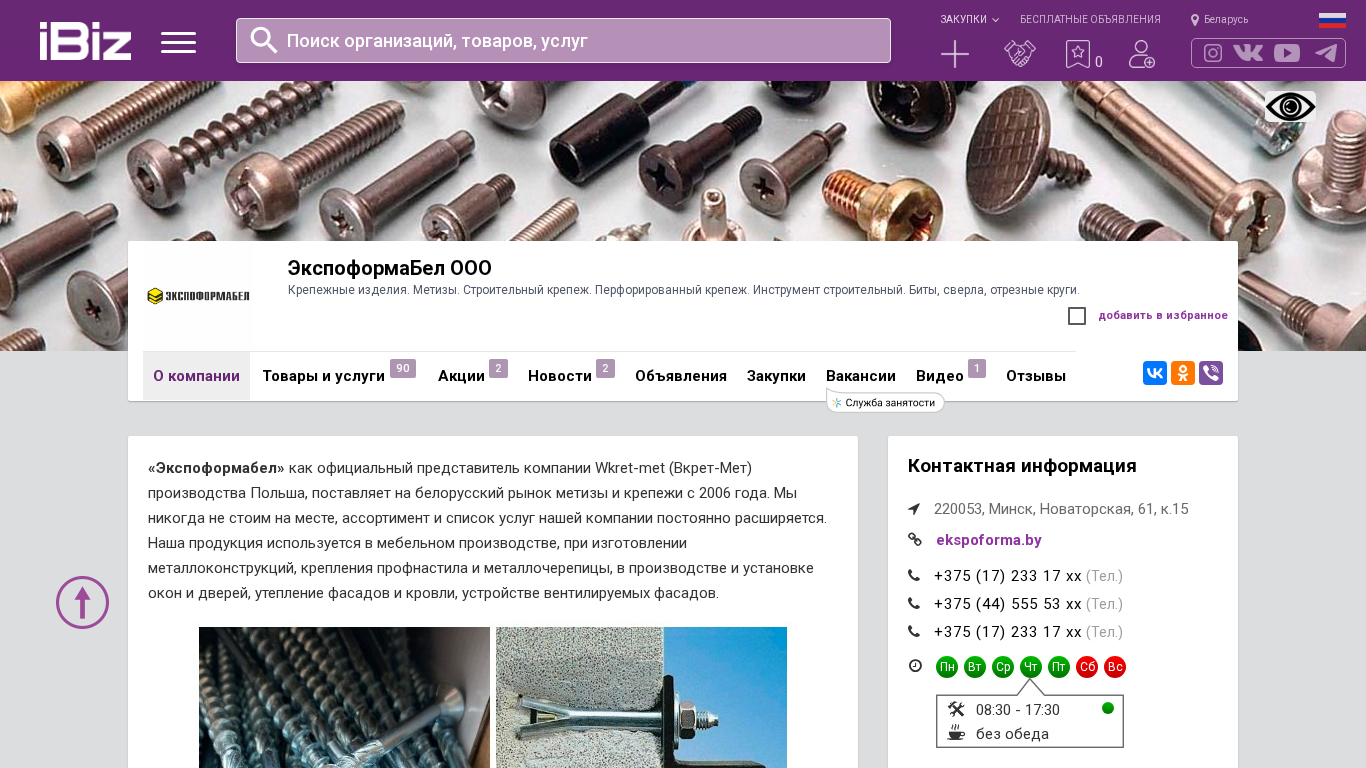Click the scroll-to-top arrow button
The height and width of the screenshot is (768, 1366).
[x=82, y=602]
